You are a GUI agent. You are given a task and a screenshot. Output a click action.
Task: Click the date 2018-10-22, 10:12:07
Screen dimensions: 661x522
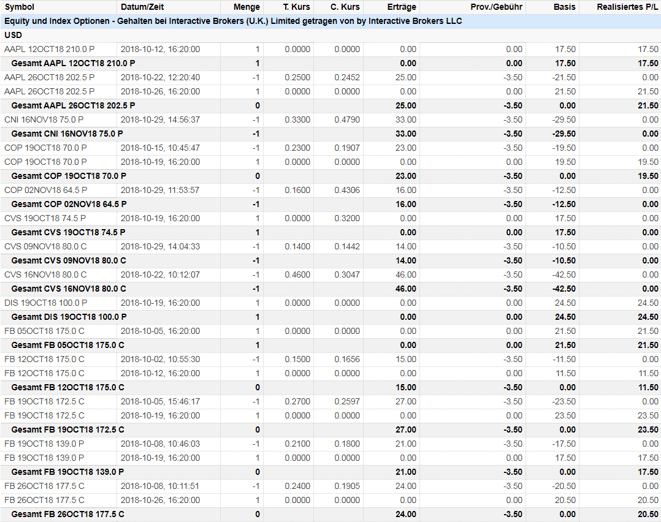(160, 275)
